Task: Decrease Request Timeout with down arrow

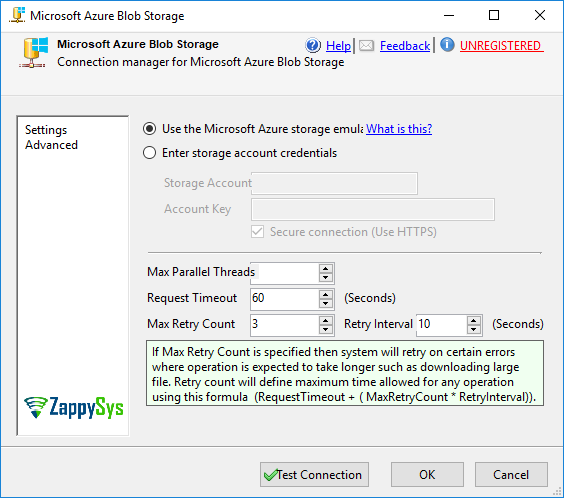Action: point(326,304)
